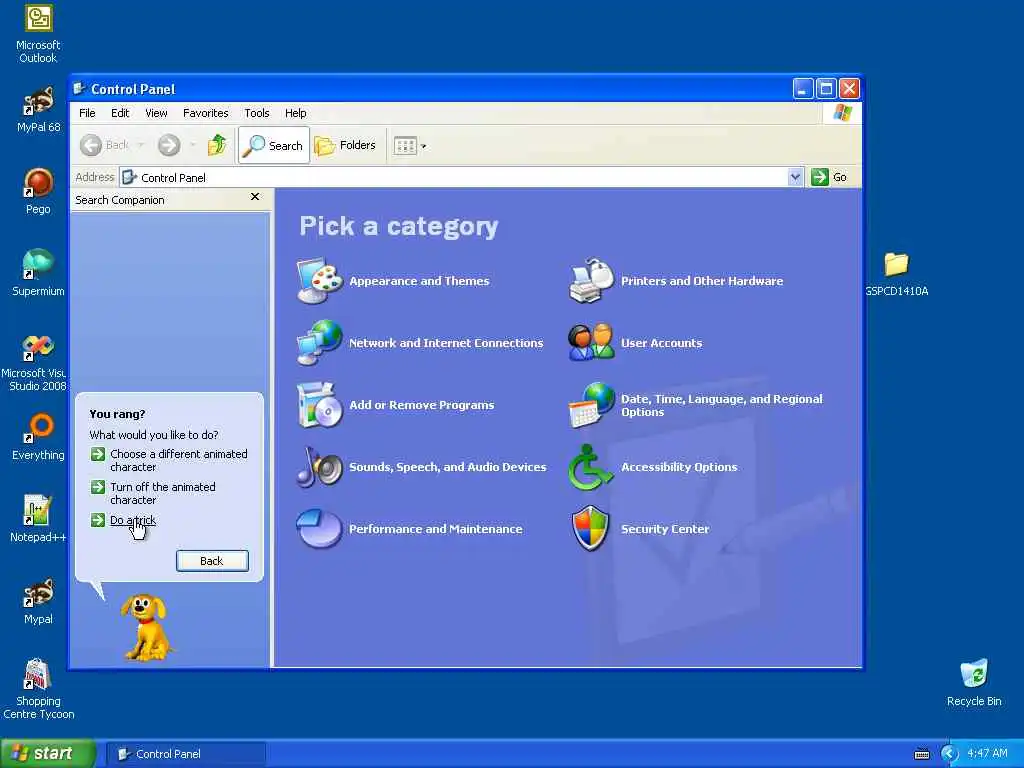Click Appearance and Themes text link
Viewport: 1024px width, 768px height.
419,281
